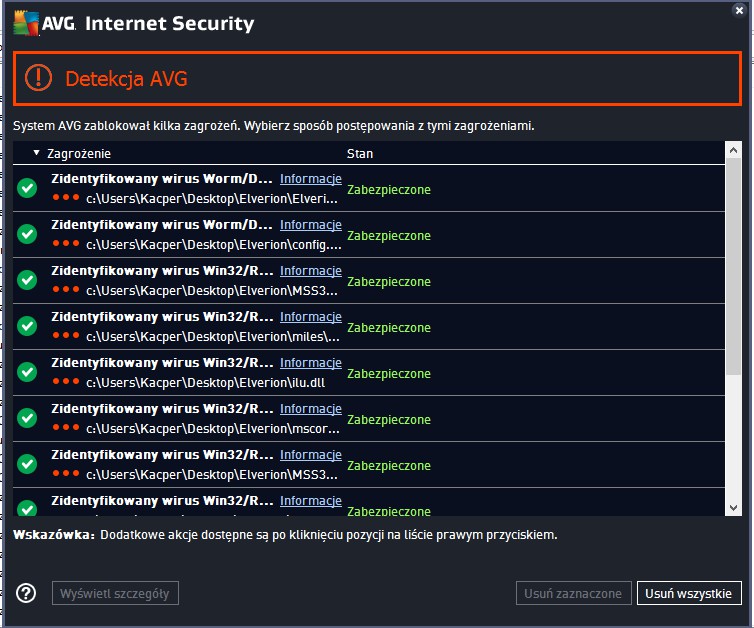Click severity dots beside miles path
The height and width of the screenshot is (628, 754).
66,335
